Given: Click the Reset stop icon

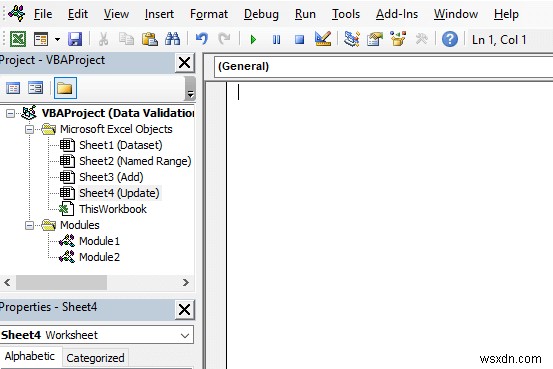Looking at the screenshot, I should 299,39.
